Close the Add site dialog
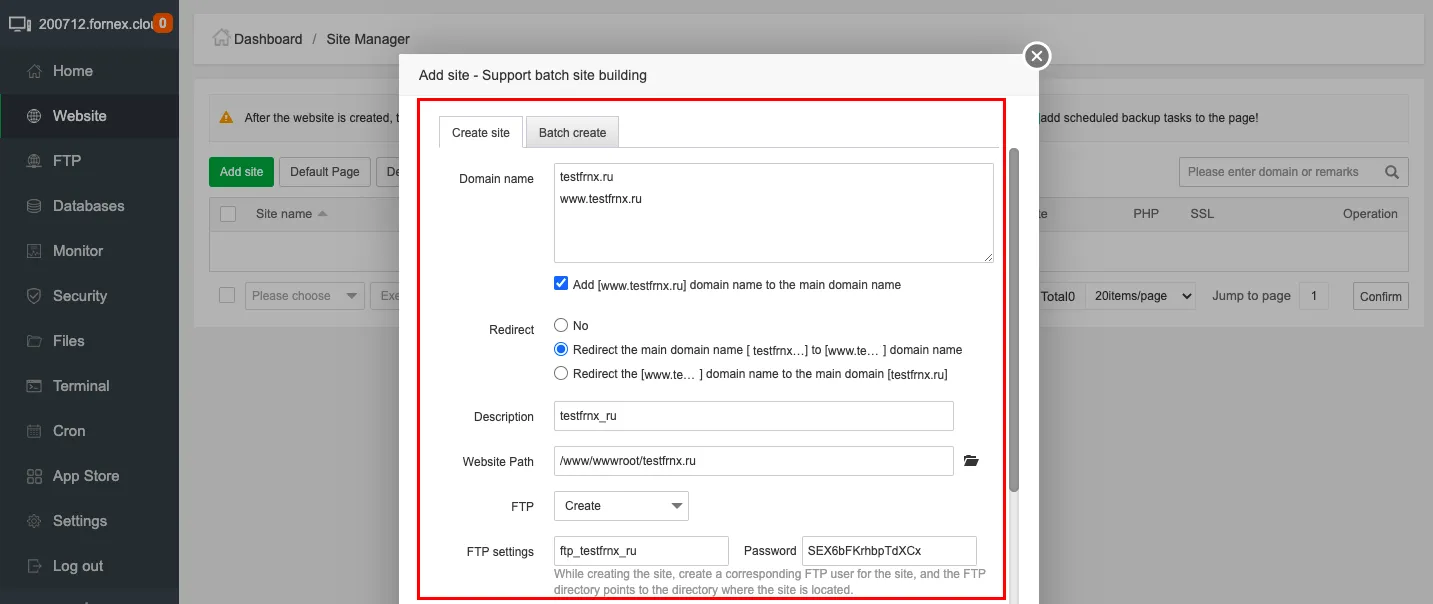The height and width of the screenshot is (604, 1433). tap(1037, 56)
